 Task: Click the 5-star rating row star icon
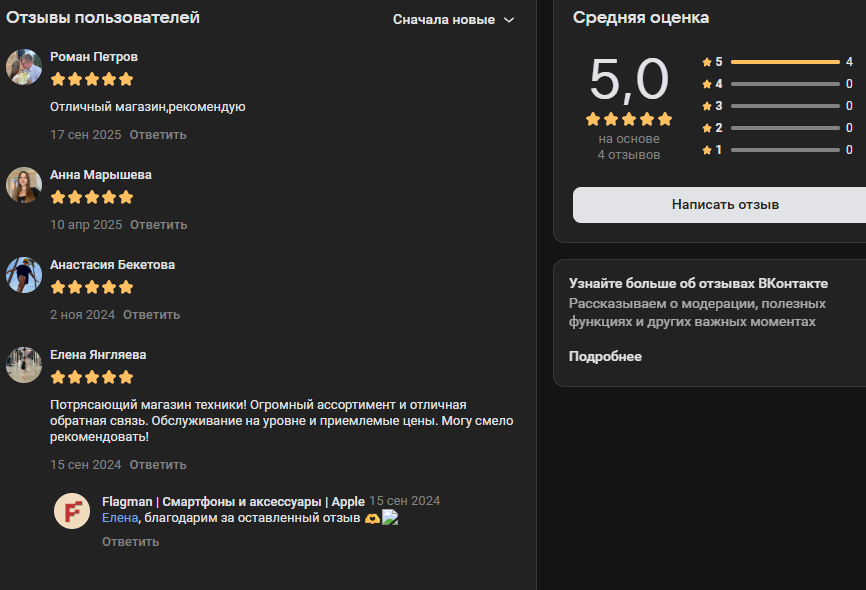click(706, 62)
